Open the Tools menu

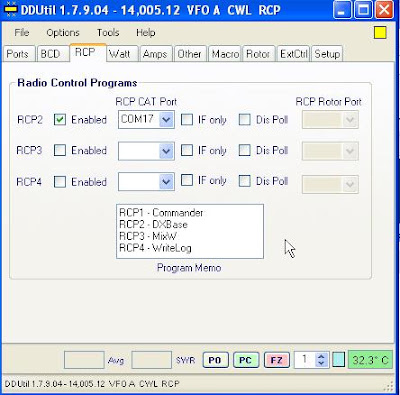(x=108, y=33)
